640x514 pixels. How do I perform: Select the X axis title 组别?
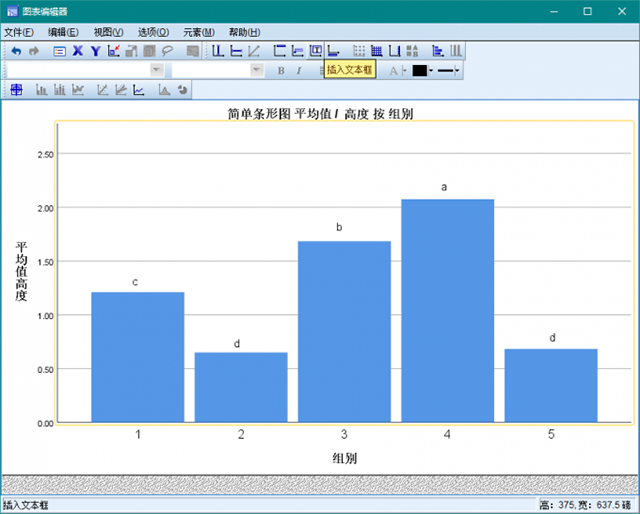[344, 458]
